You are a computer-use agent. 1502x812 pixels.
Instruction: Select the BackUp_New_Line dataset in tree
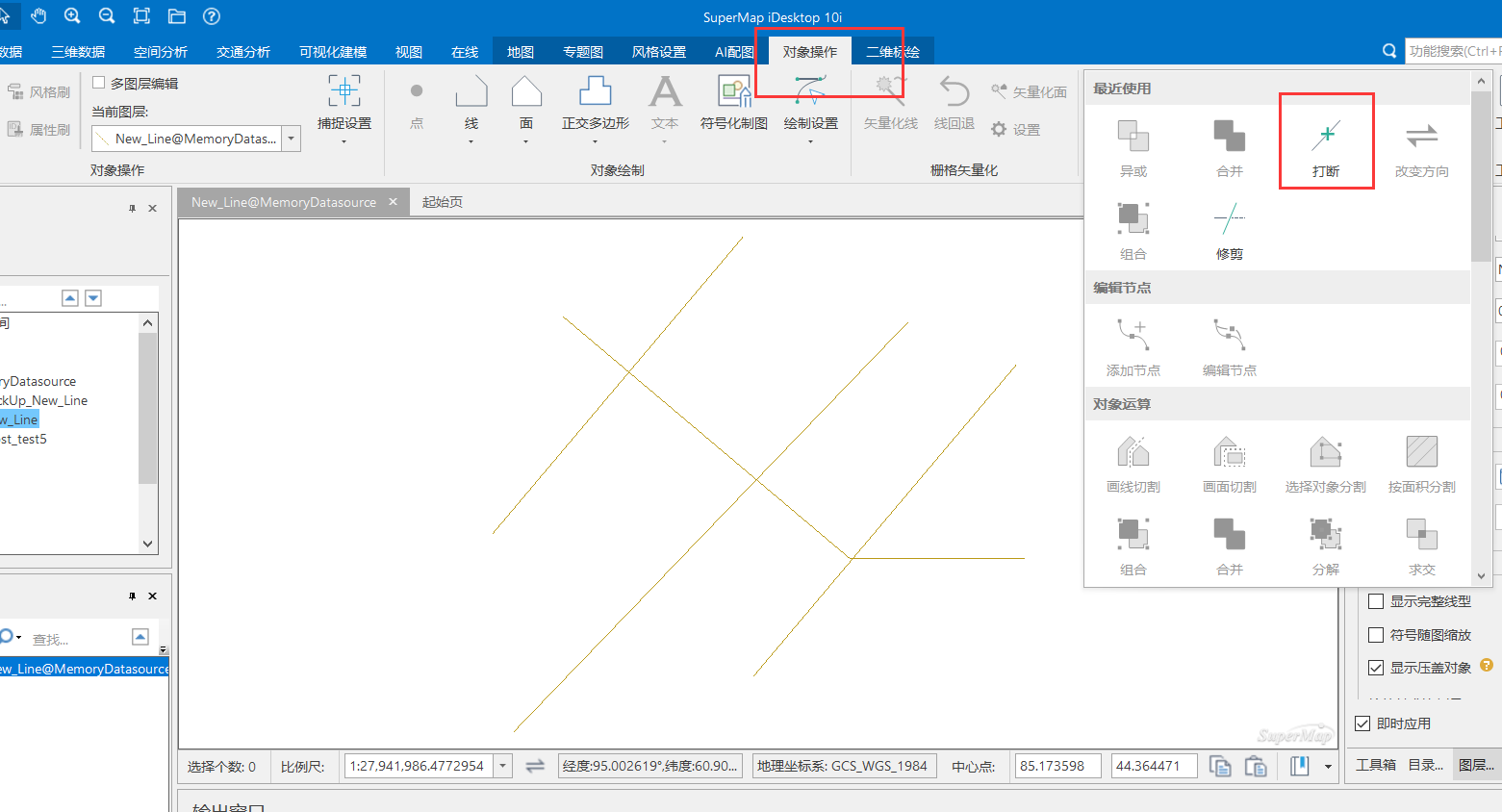pos(44,400)
